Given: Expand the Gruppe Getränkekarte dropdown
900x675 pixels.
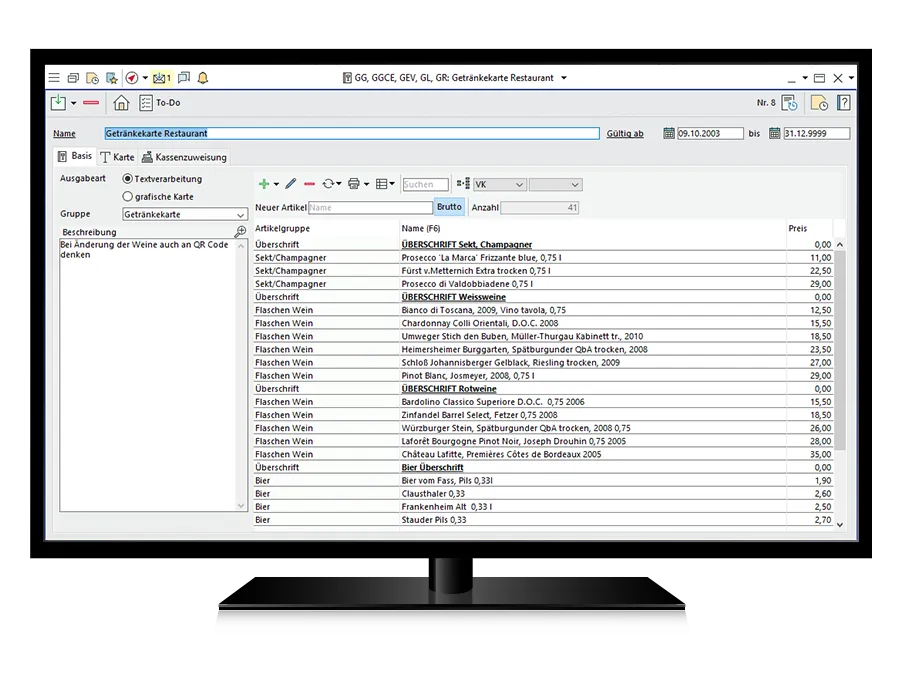Looking at the screenshot, I should coord(240,214).
